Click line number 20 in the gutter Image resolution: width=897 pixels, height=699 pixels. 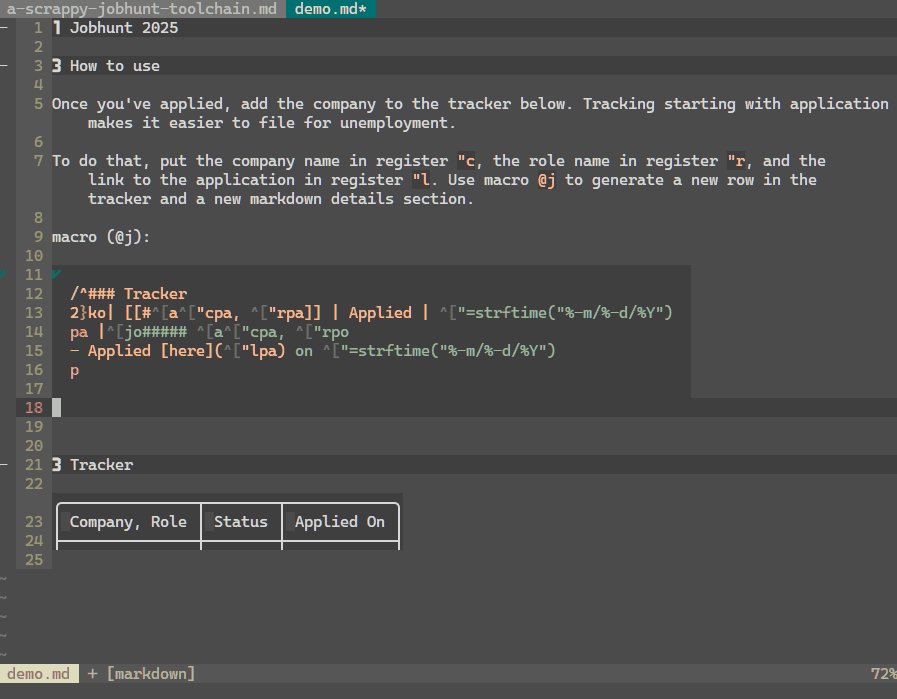[x=34, y=446]
